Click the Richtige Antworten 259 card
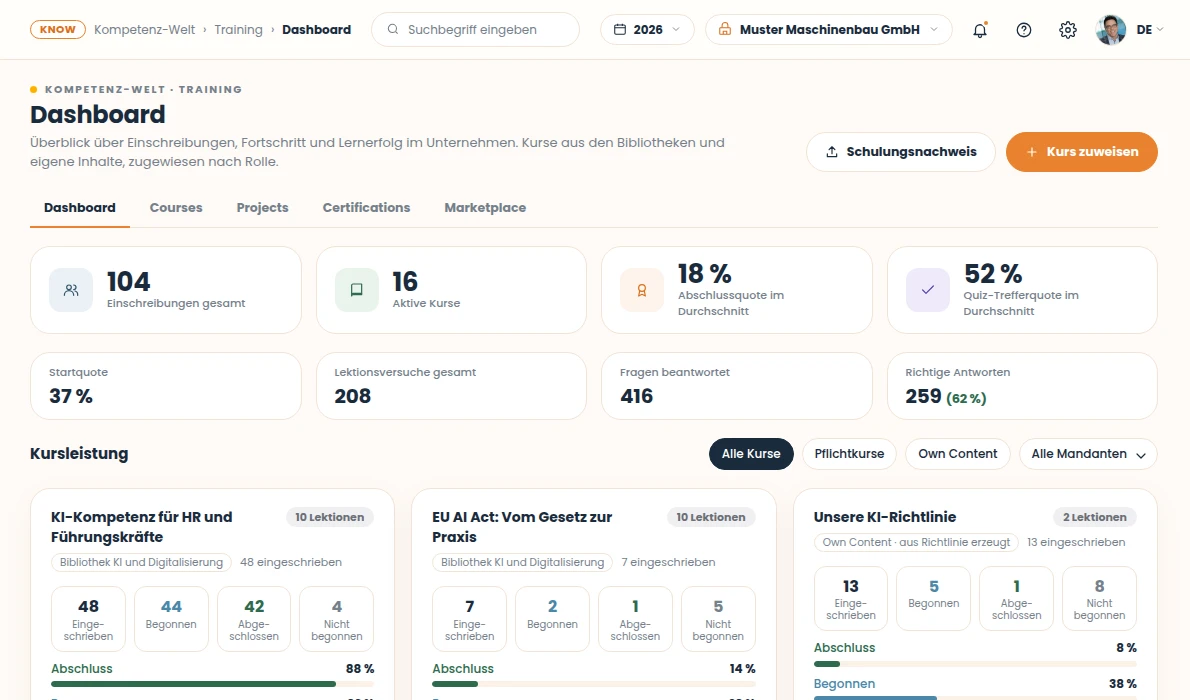 coord(1022,386)
